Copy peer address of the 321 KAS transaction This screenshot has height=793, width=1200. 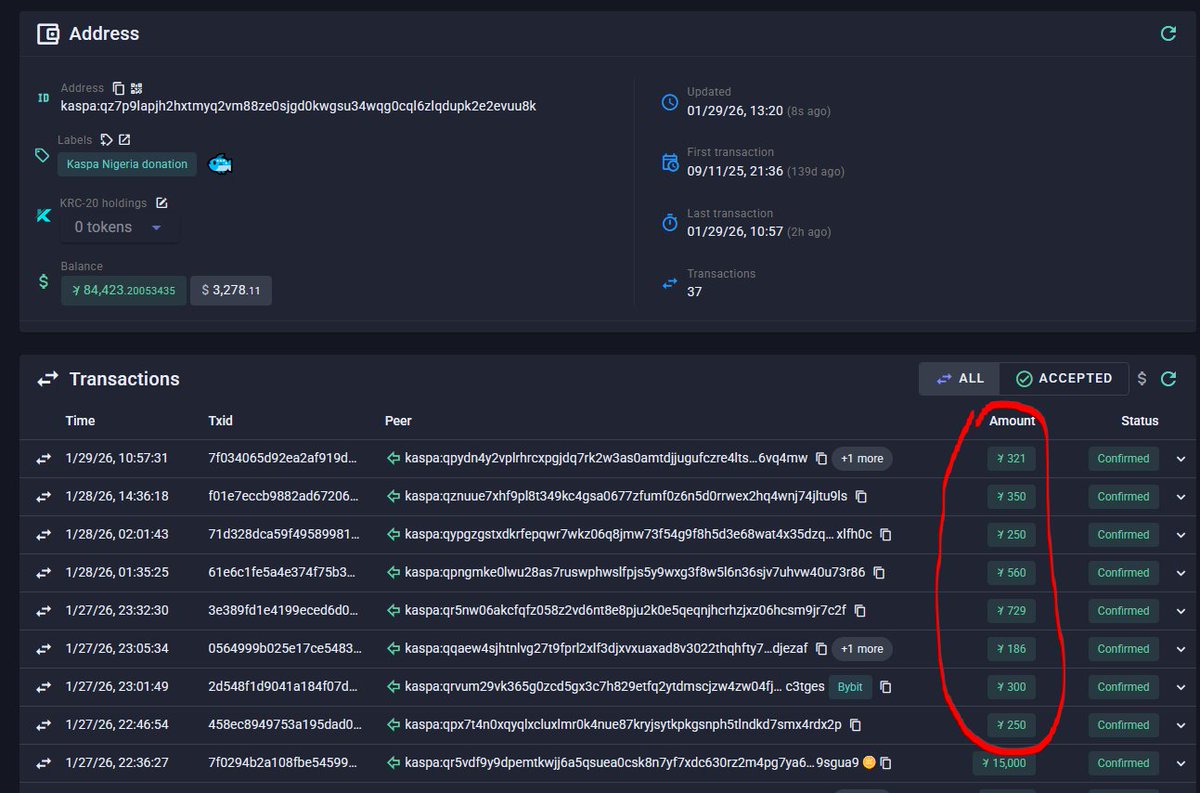821,459
